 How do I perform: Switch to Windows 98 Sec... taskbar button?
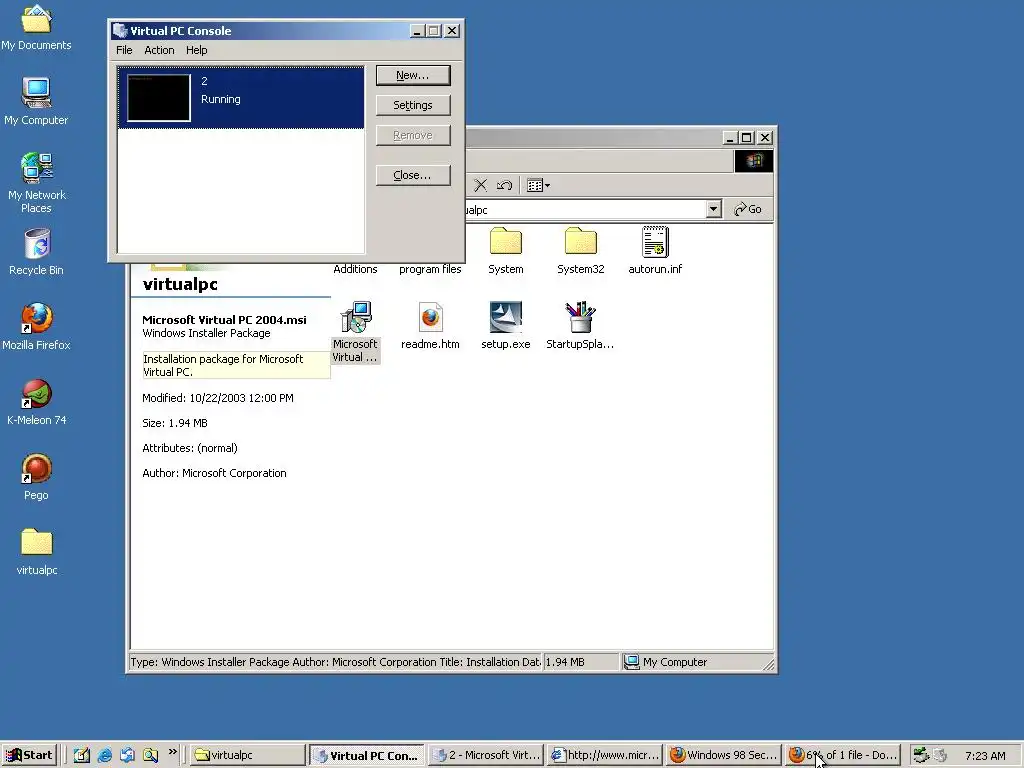724,755
